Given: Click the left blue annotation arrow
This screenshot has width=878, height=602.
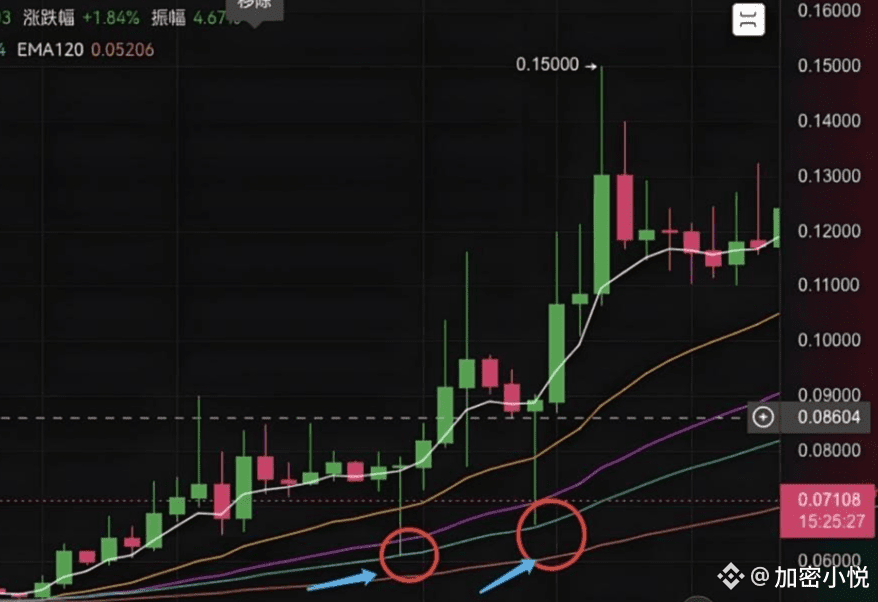Looking at the screenshot, I should coord(343,580).
